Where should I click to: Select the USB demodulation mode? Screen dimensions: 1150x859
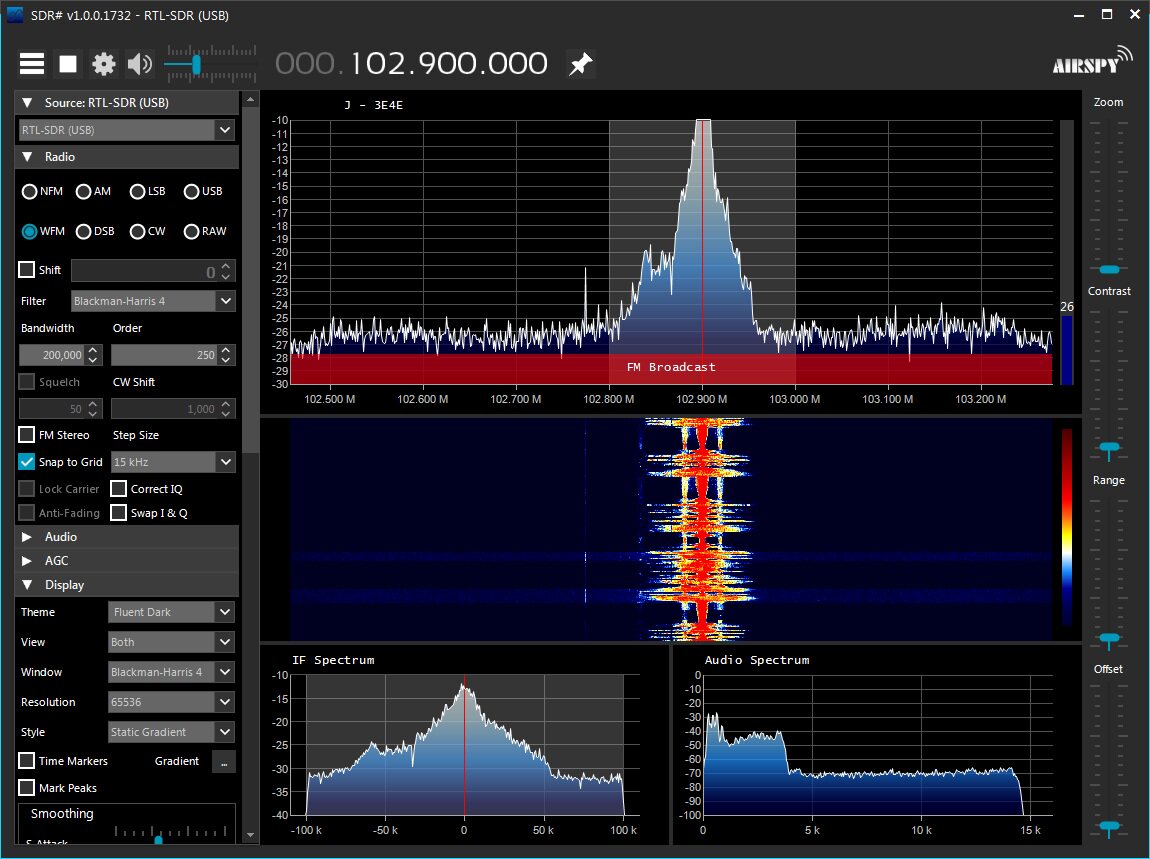[192, 191]
